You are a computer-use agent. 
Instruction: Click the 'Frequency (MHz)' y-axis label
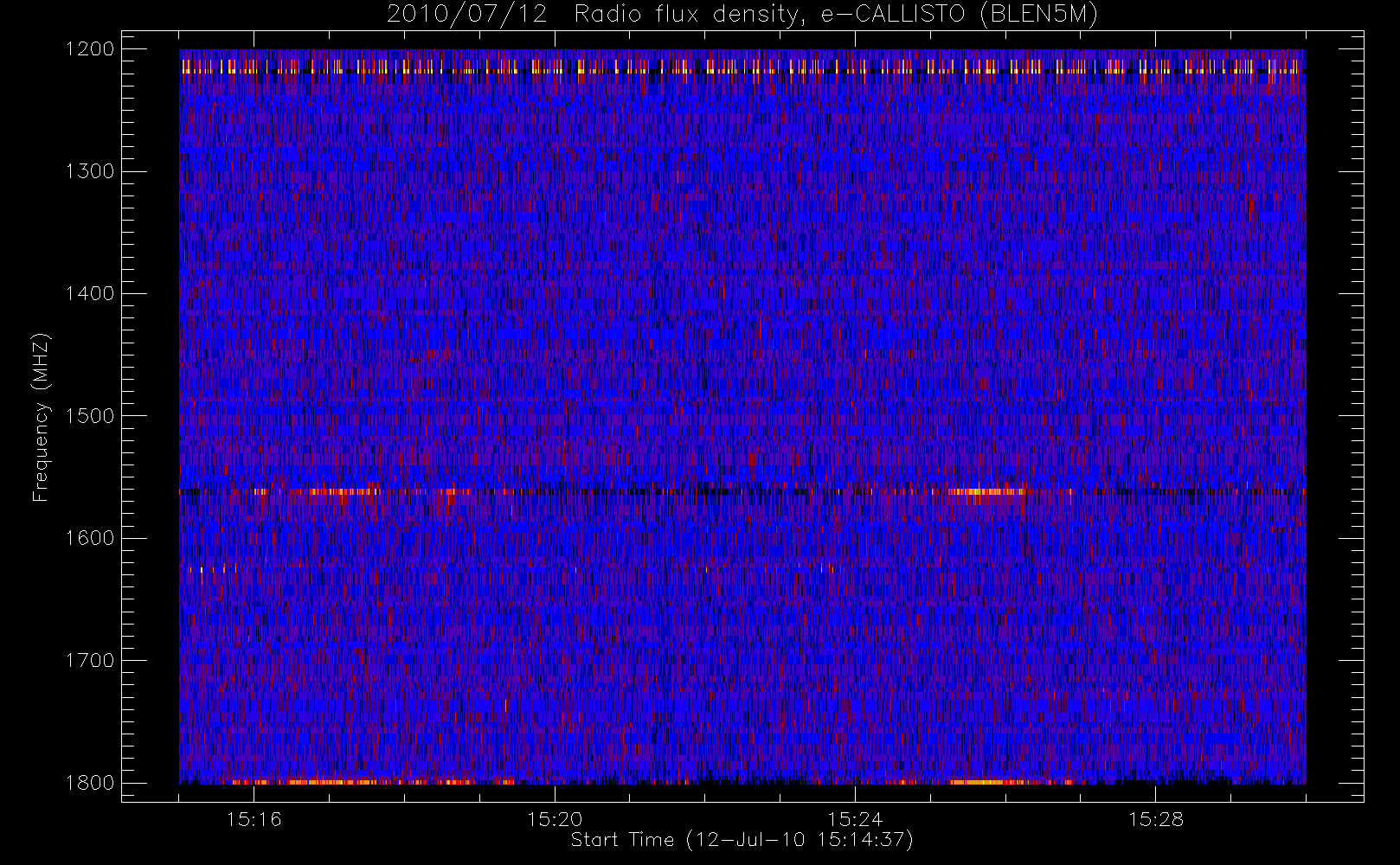click(40, 417)
